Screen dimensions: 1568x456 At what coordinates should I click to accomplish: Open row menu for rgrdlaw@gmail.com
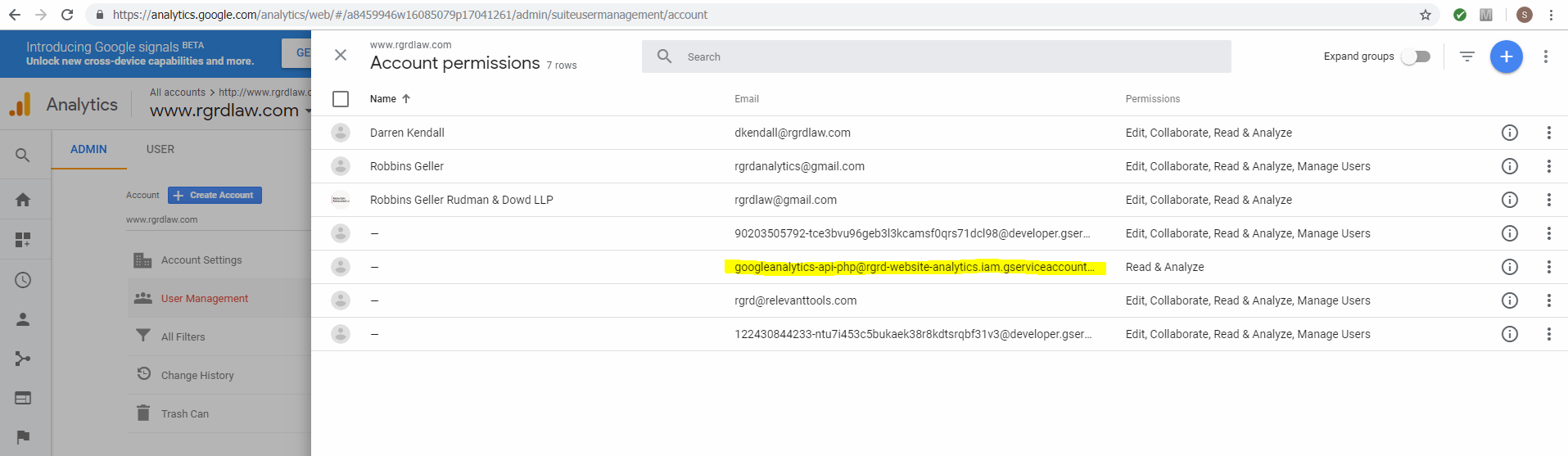click(x=1548, y=200)
